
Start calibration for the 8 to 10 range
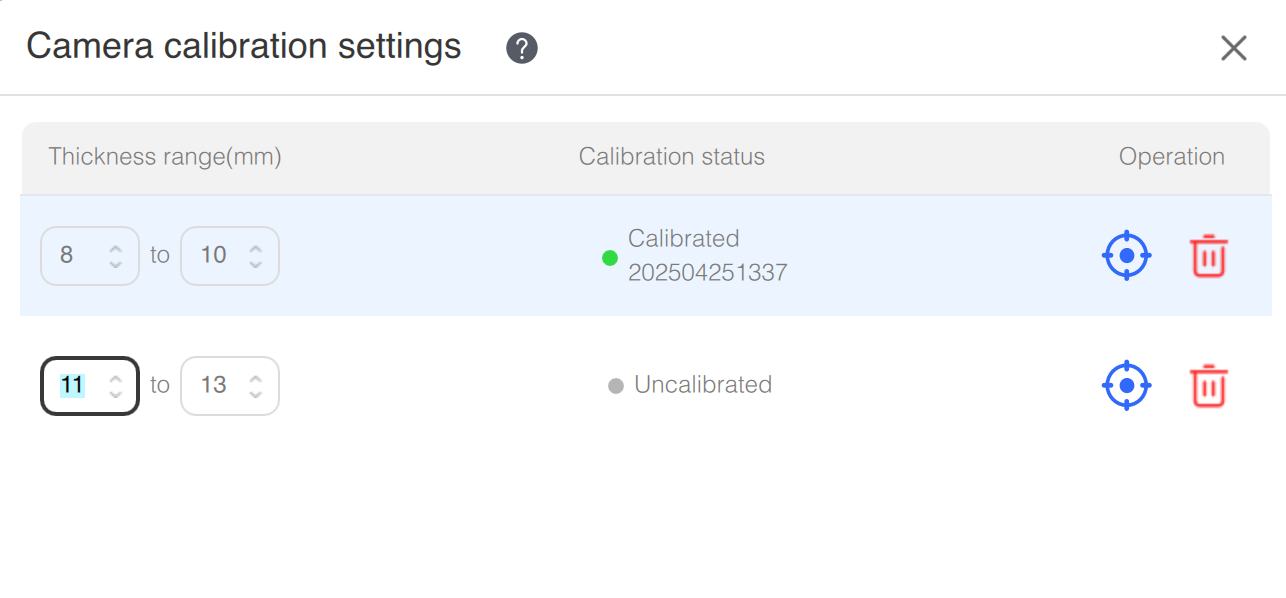pyautogui.click(x=1127, y=256)
